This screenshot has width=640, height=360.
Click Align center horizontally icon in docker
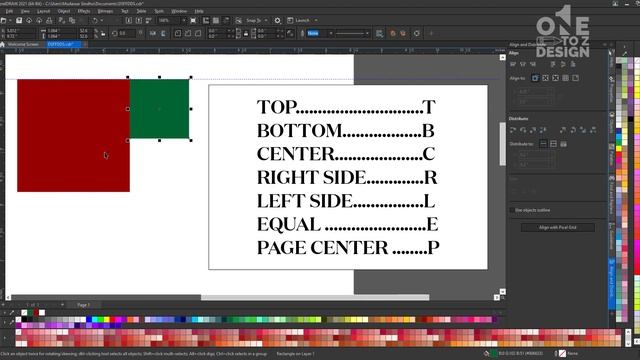pyautogui.click(x=523, y=64)
